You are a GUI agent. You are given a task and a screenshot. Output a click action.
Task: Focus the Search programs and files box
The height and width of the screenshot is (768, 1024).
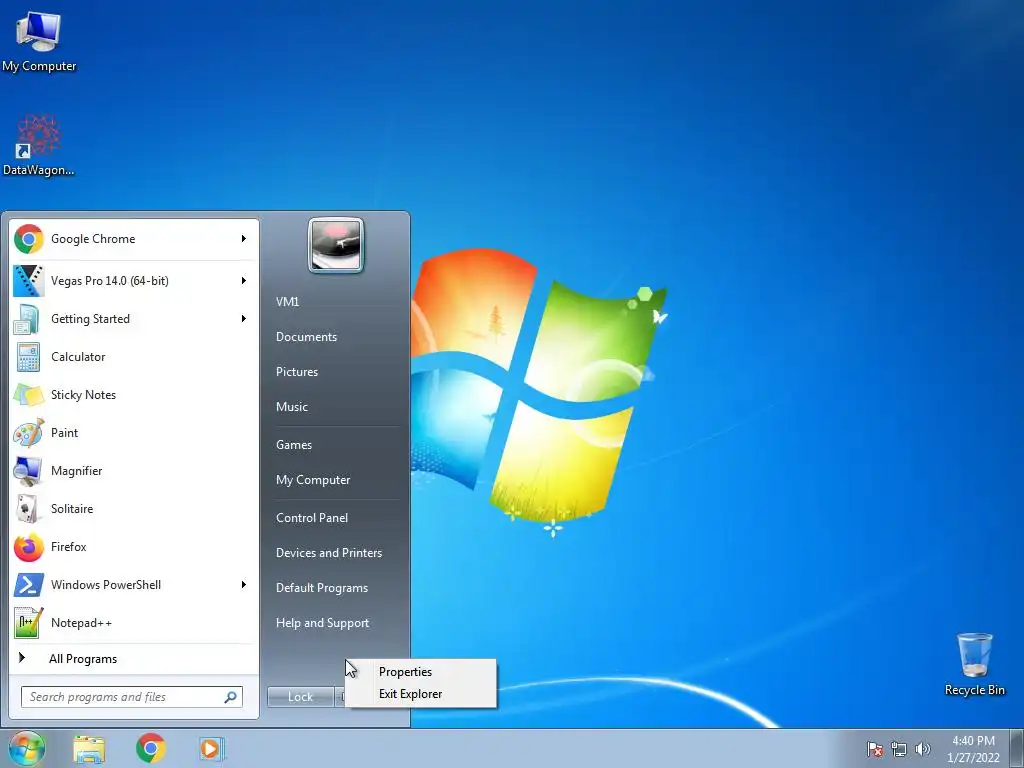(x=132, y=697)
